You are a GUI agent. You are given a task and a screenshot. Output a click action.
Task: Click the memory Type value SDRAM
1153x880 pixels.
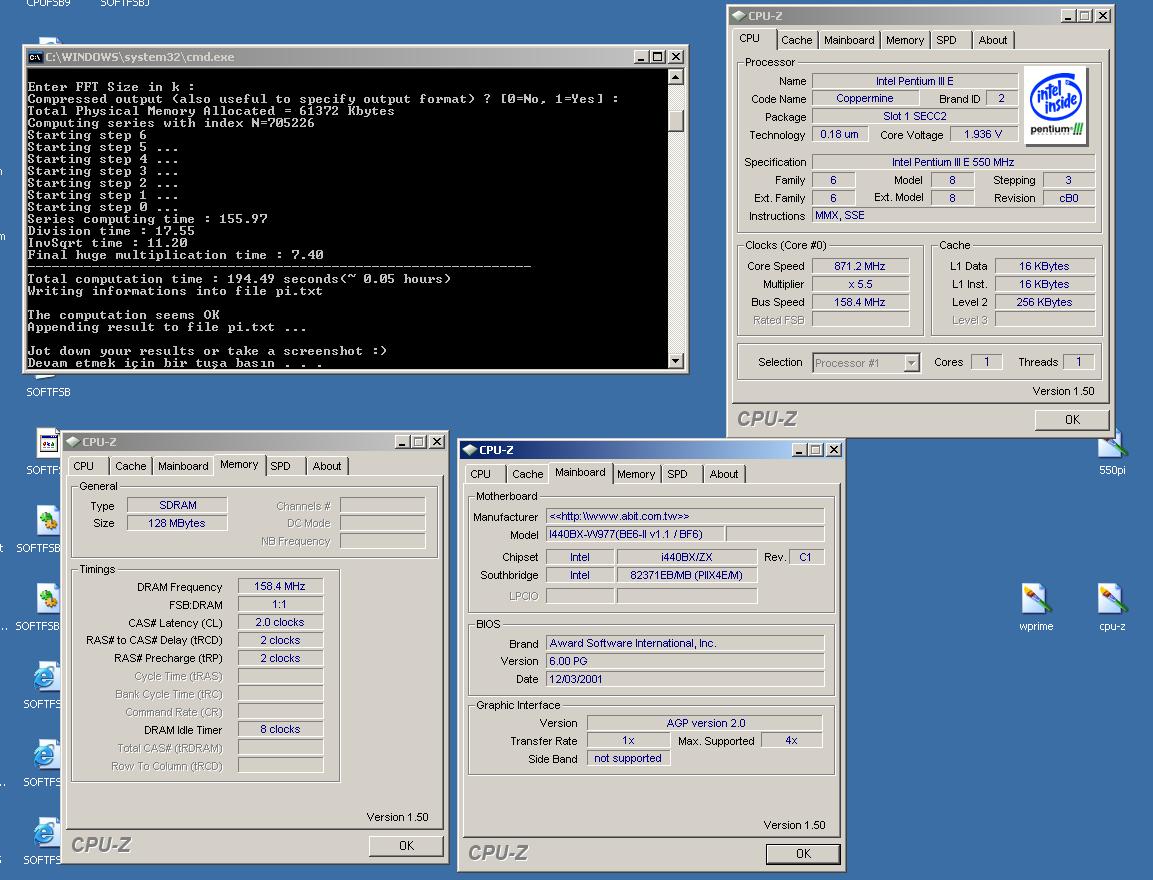pyautogui.click(x=177, y=505)
